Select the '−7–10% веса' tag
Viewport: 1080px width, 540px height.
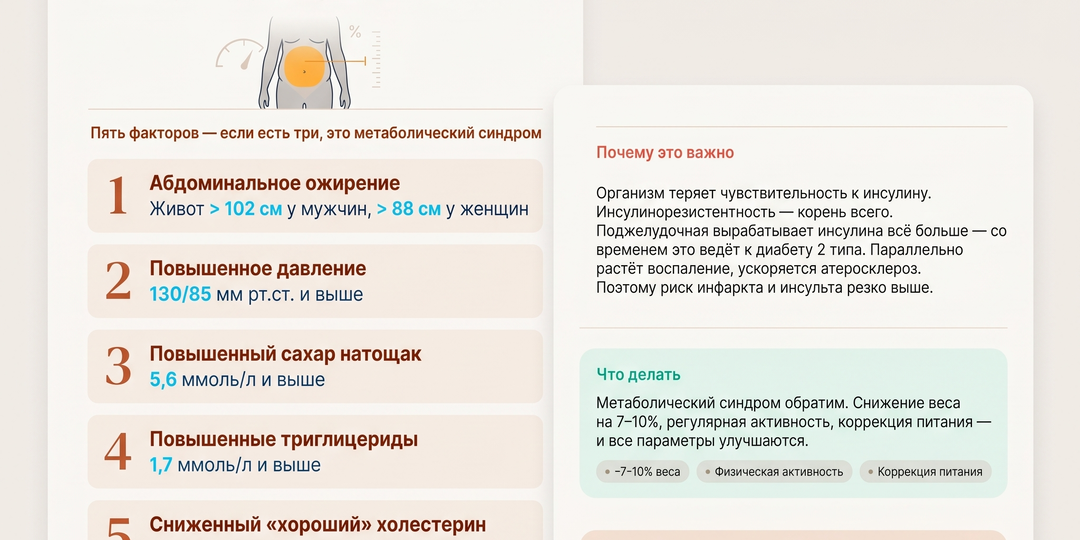coord(642,472)
